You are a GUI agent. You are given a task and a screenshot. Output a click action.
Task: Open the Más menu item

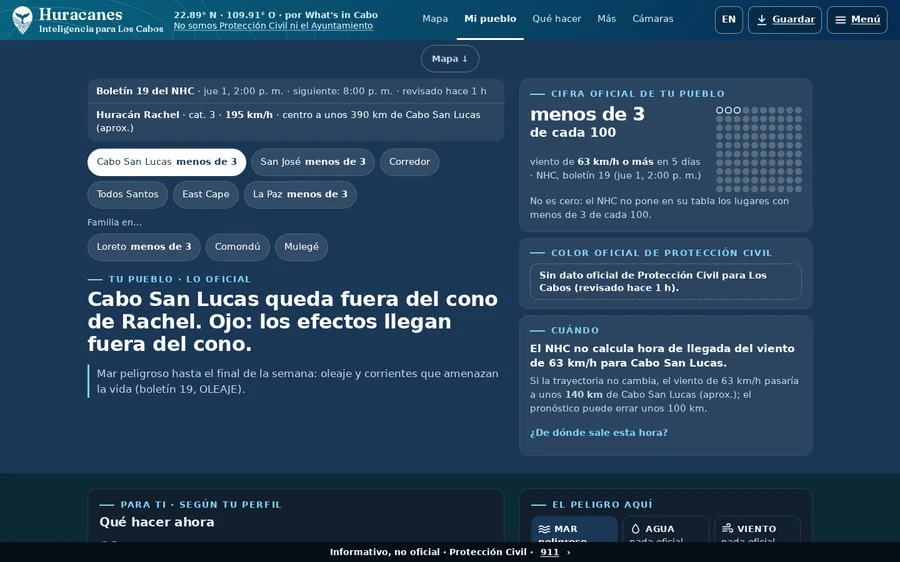(x=607, y=19)
